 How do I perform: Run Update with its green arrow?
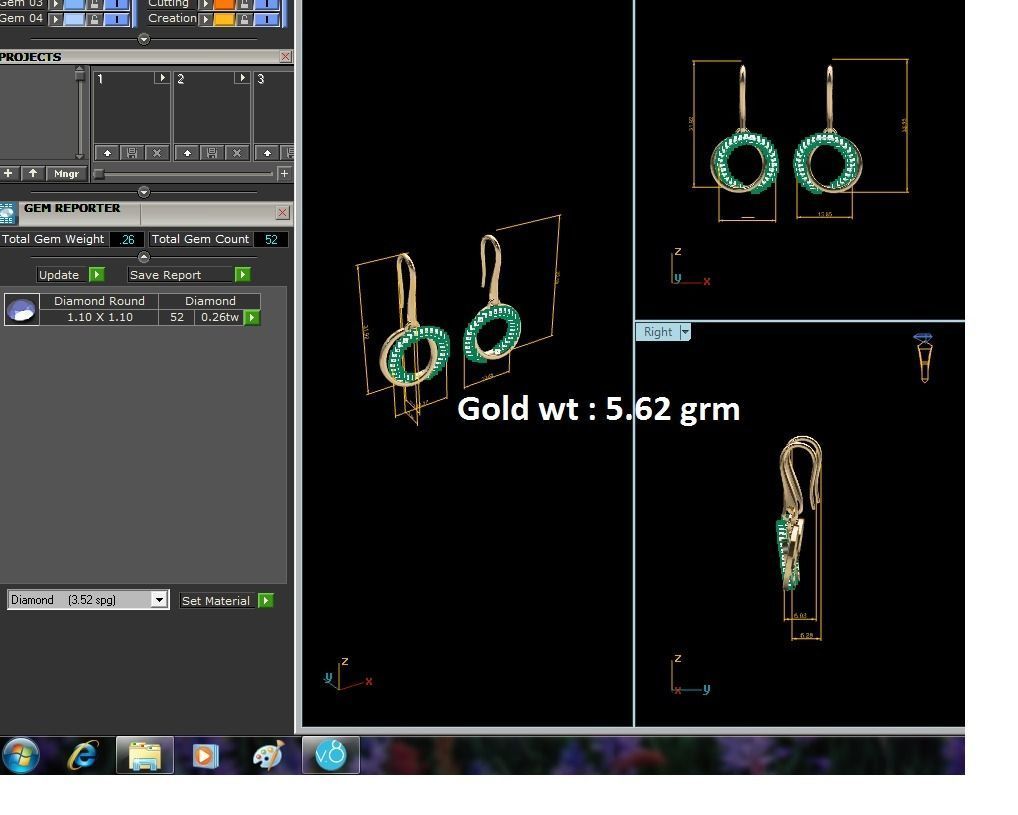pyautogui.click(x=97, y=275)
